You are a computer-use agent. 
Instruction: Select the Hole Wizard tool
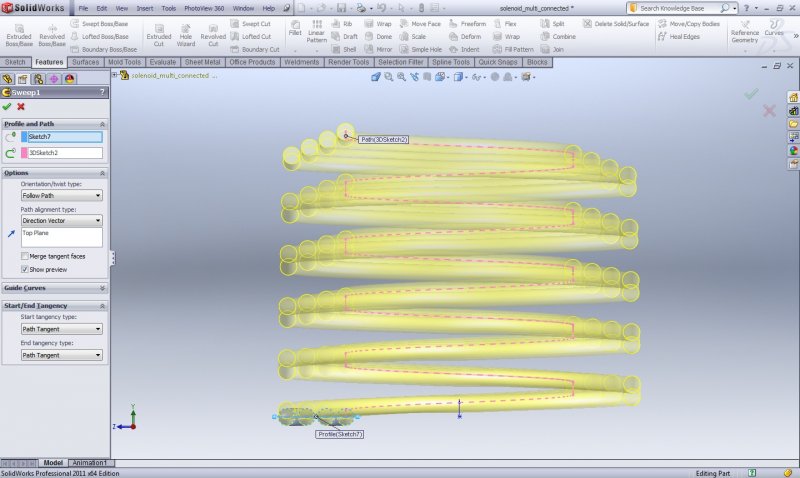tap(186, 34)
